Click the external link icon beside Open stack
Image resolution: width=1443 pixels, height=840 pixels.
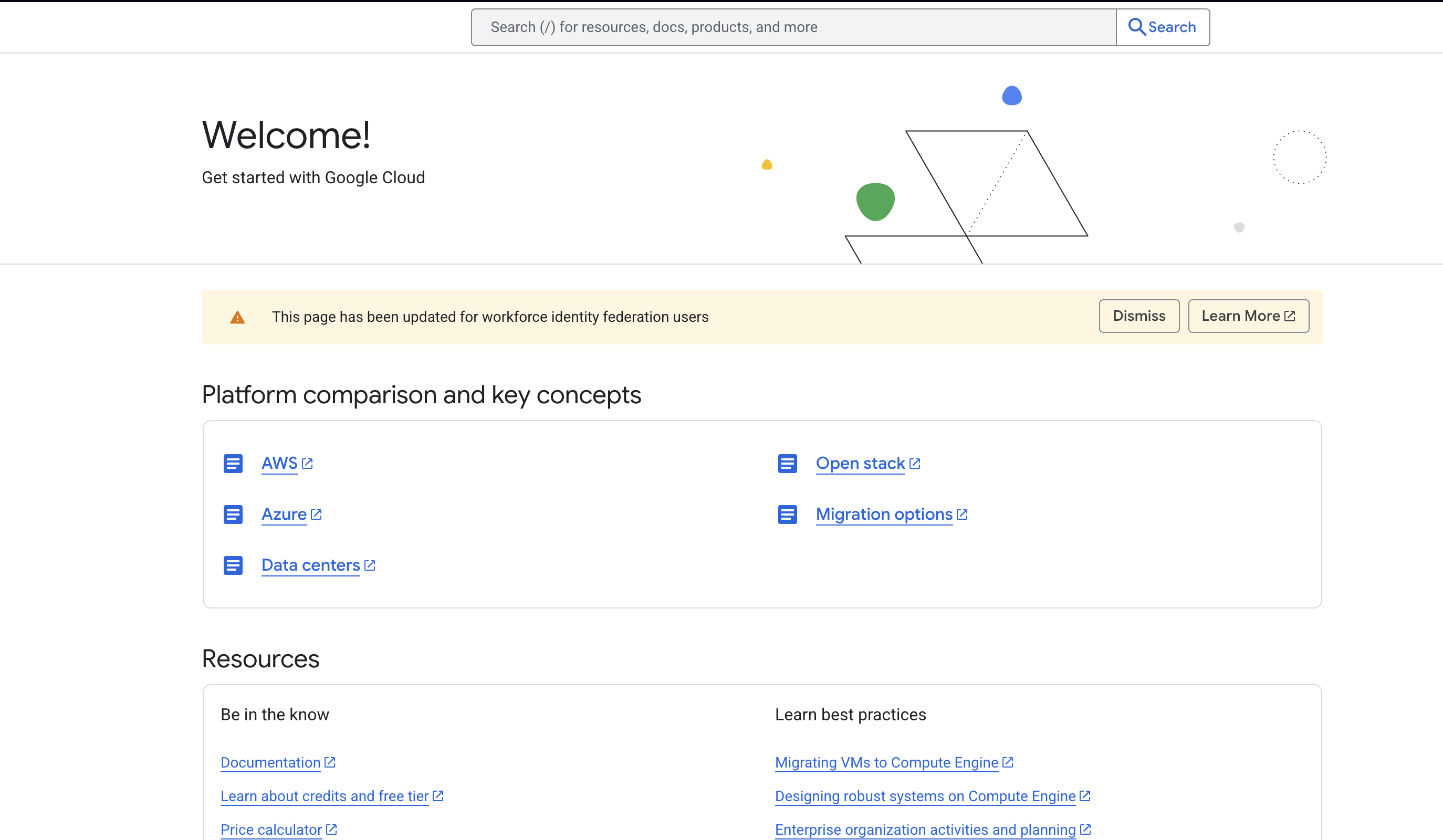tap(915, 463)
